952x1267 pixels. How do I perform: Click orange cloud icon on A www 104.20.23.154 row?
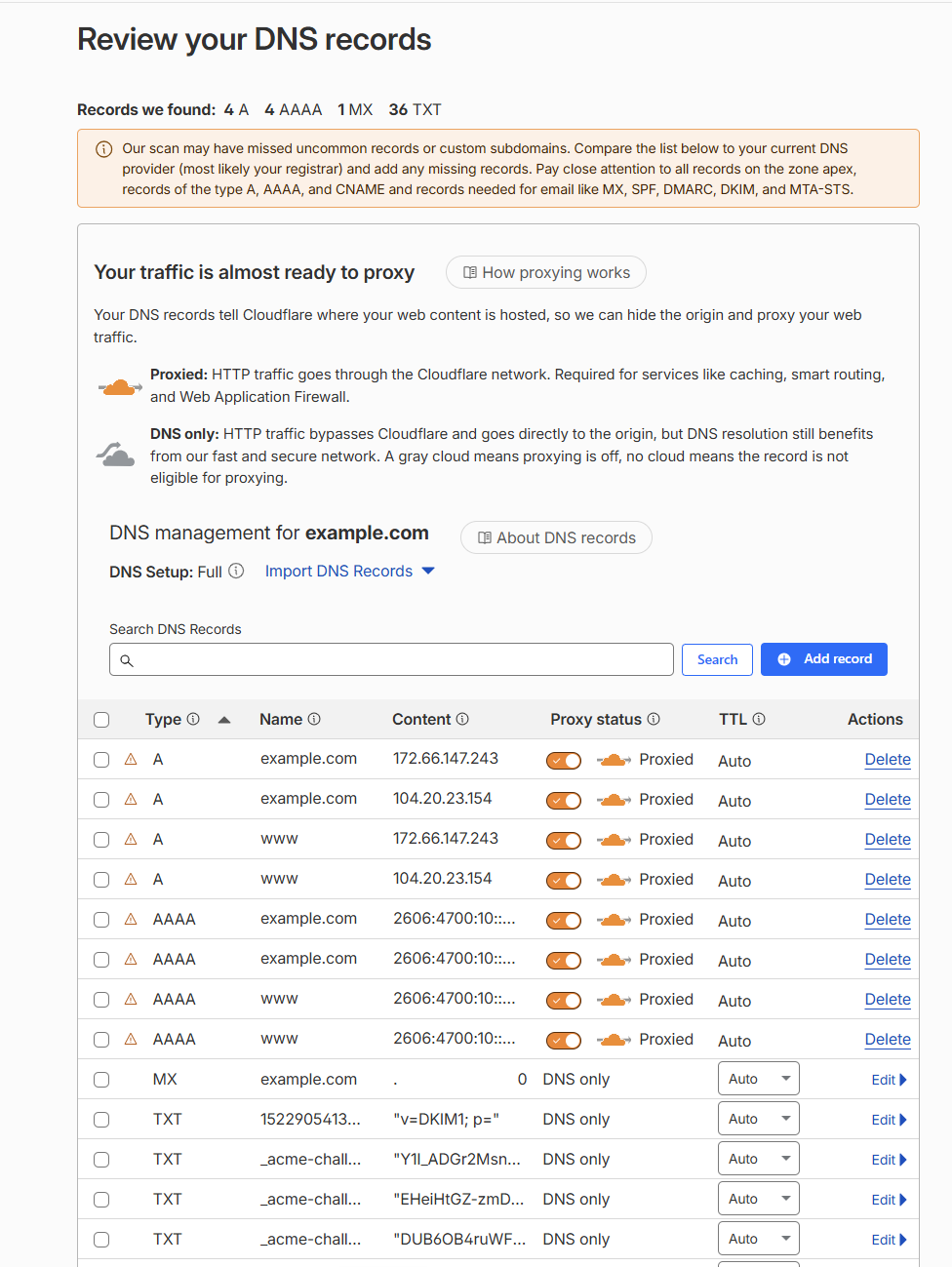[x=614, y=880]
